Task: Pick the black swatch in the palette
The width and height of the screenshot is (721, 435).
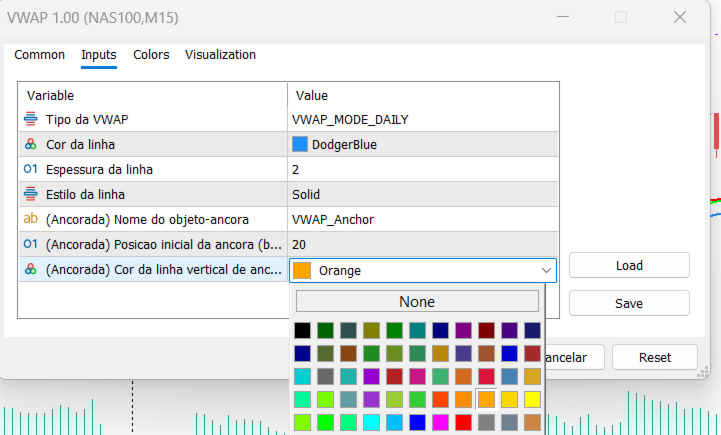Action: 303,330
